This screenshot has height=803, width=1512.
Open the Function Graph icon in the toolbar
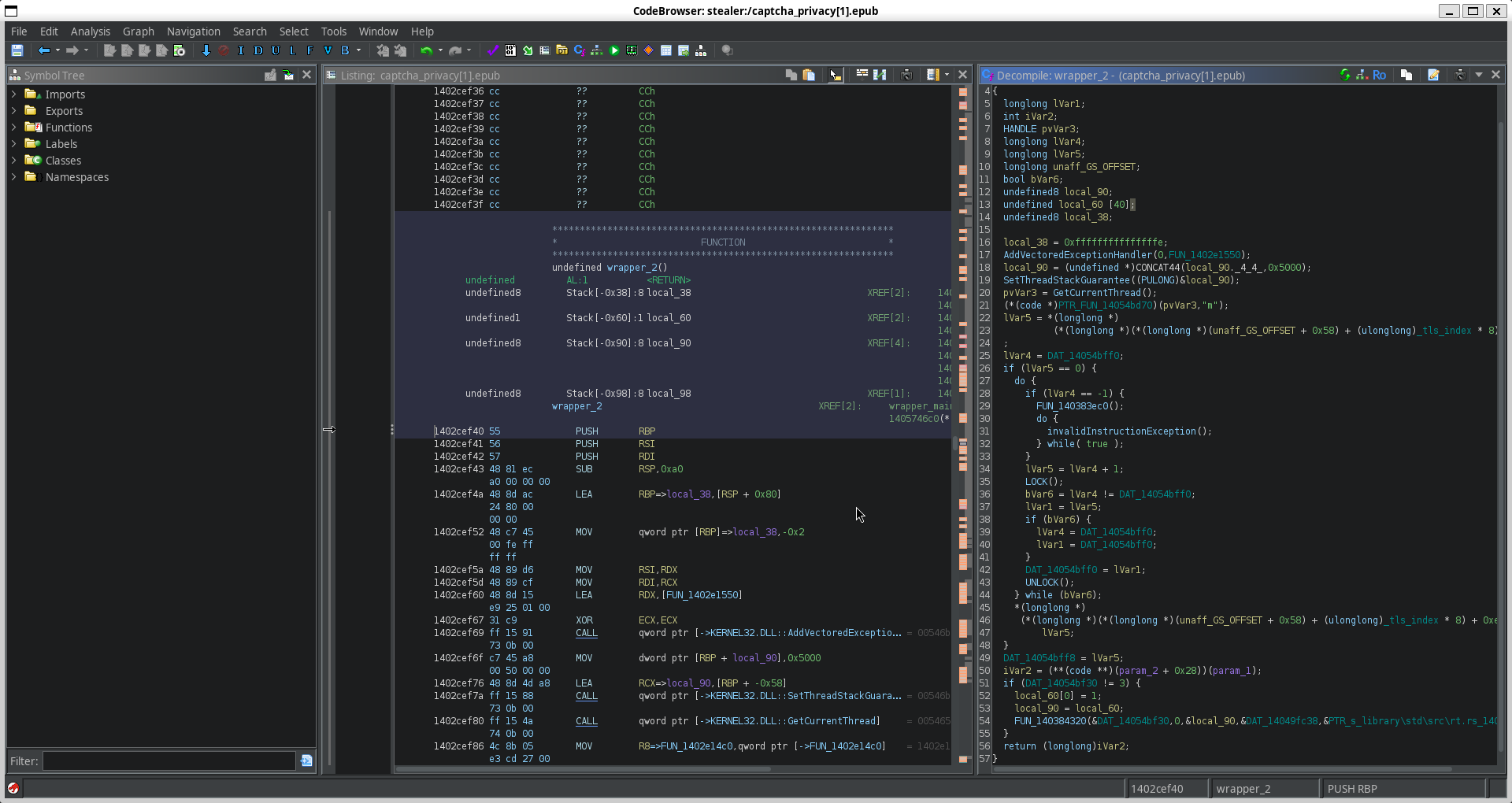click(597, 50)
